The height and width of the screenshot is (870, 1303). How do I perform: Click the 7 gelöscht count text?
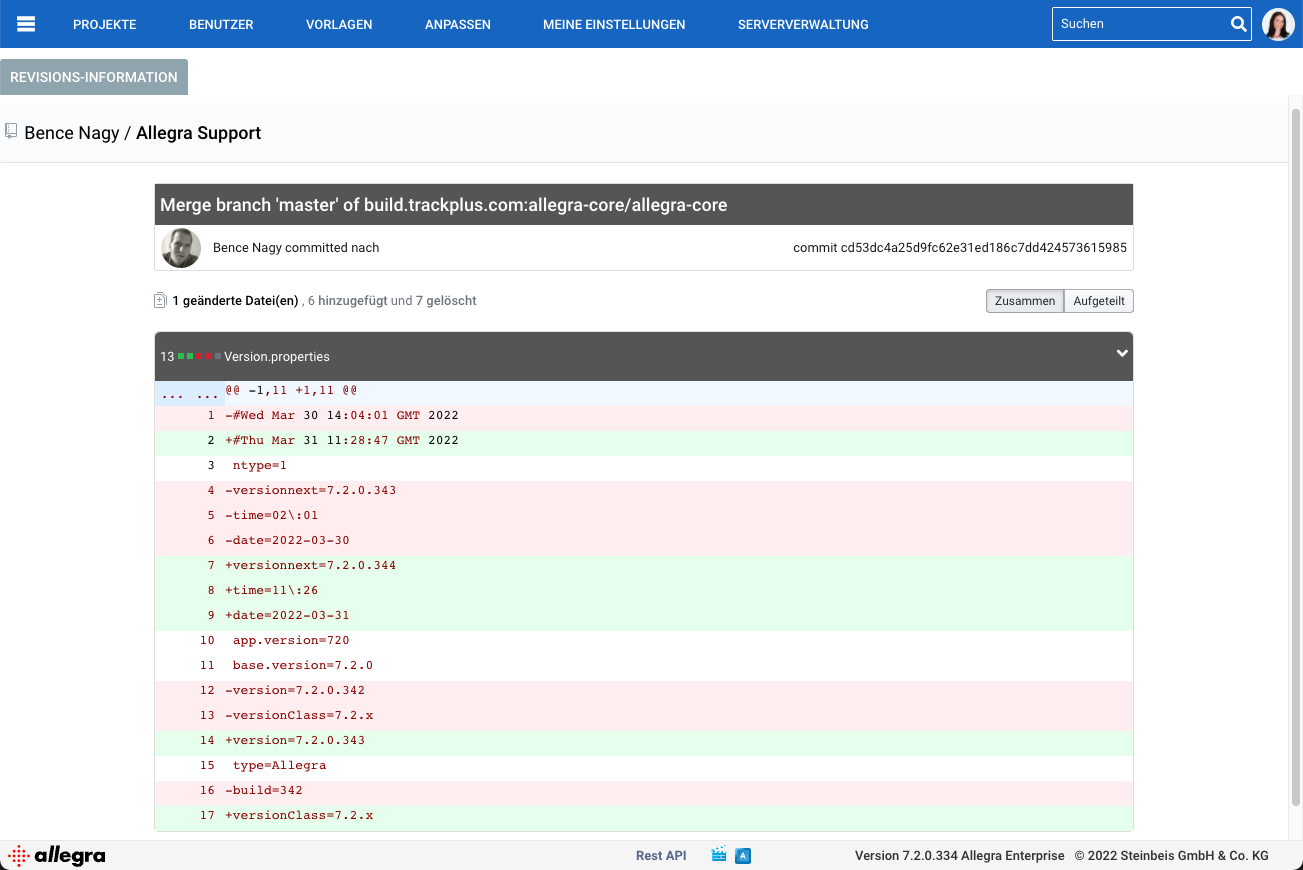tap(446, 300)
